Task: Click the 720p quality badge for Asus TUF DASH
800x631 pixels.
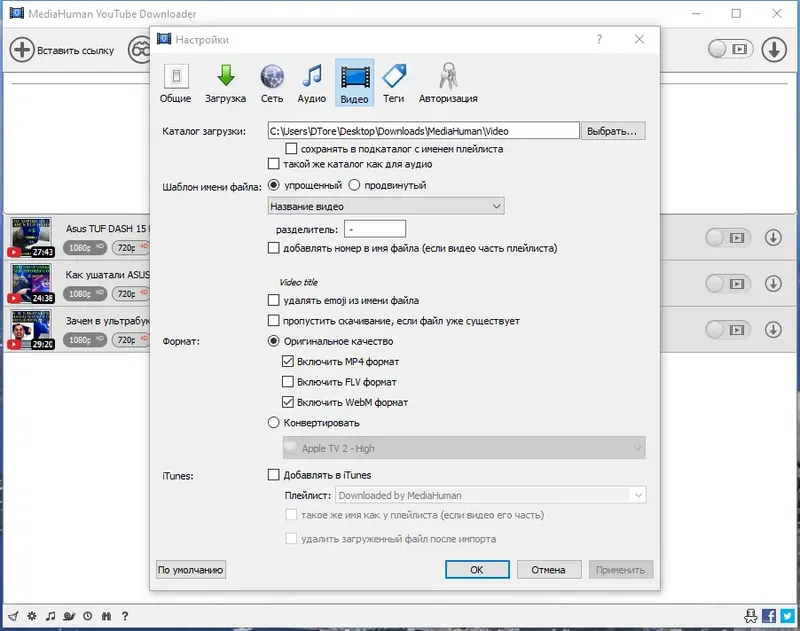Action: click(131, 248)
